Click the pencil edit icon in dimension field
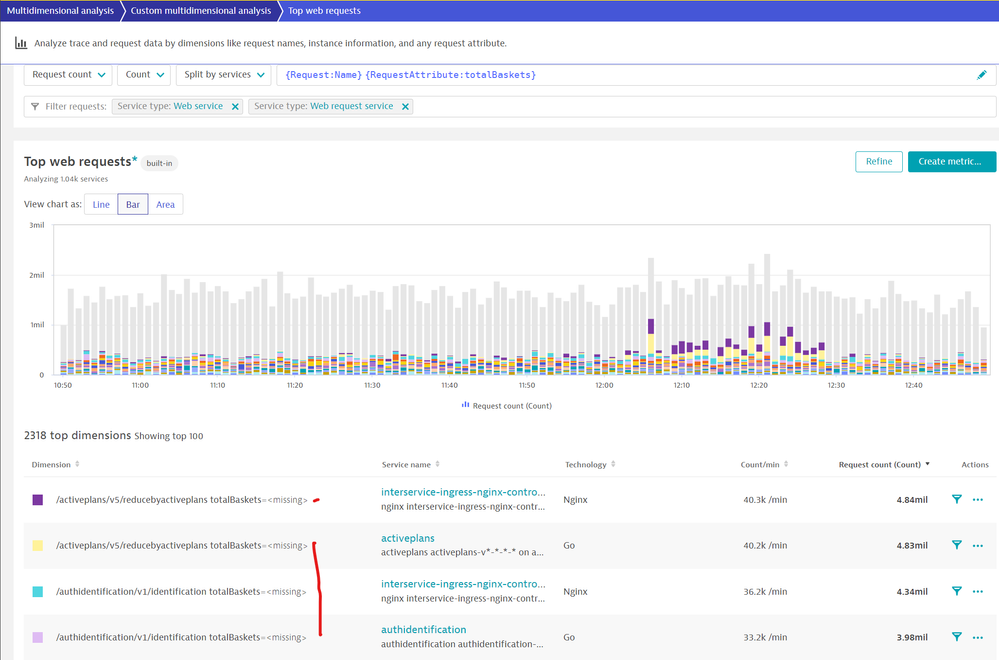This screenshot has width=999, height=660. pyautogui.click(x=981, y=75)
